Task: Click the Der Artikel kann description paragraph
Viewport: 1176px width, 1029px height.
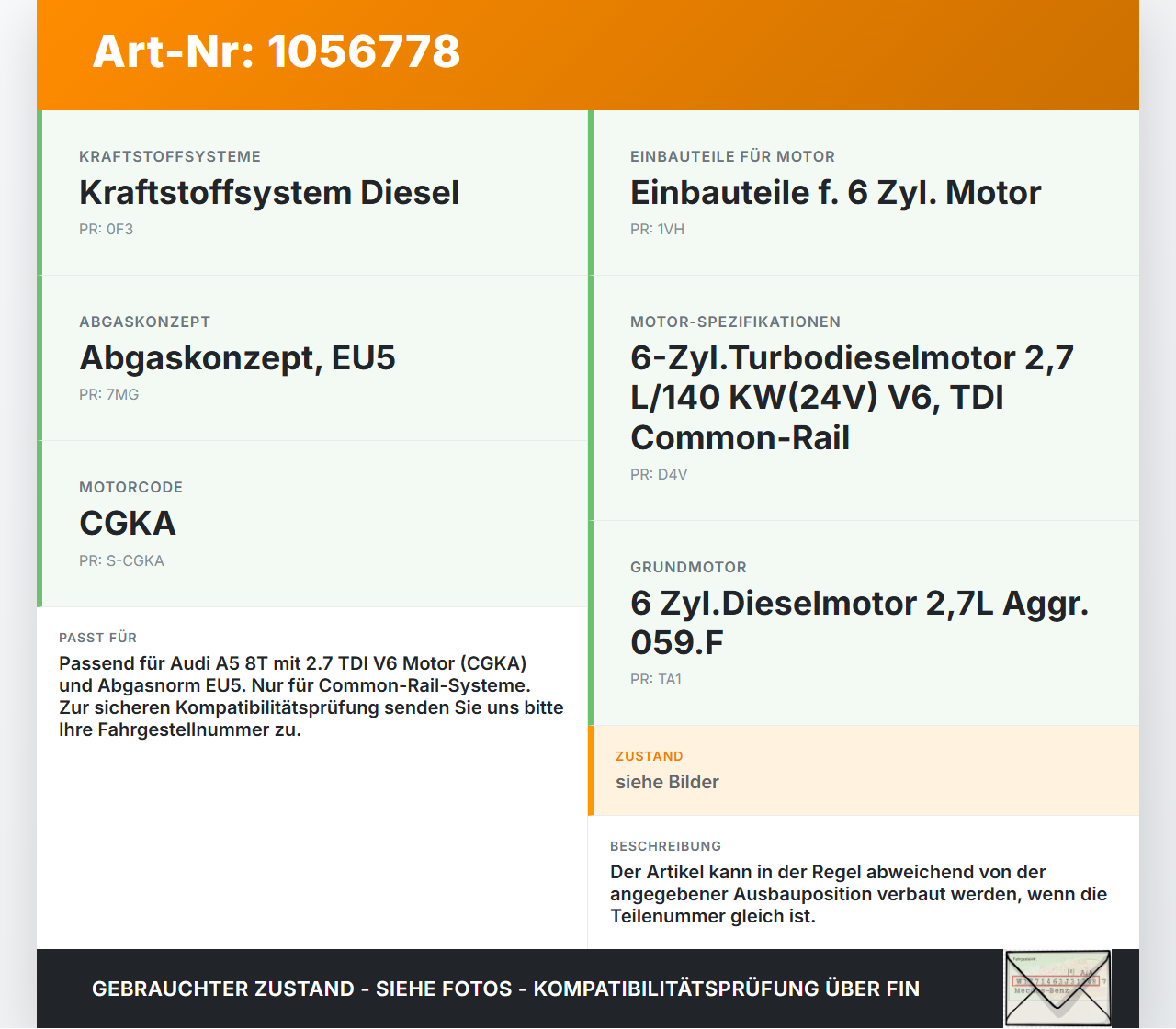Action: [859, 895]
